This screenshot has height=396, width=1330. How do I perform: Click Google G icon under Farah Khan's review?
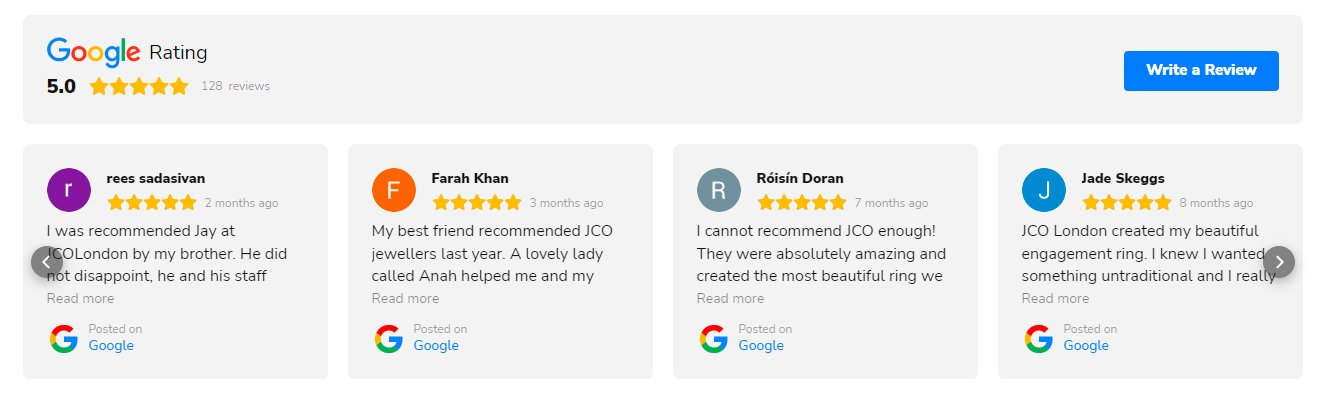pyautogui.click(x=389, y=339)
